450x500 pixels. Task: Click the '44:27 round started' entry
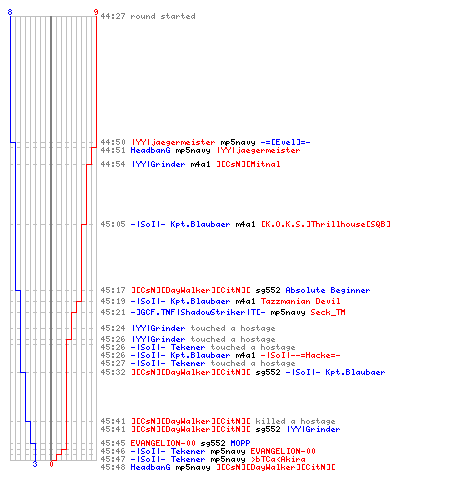(148, 16)
